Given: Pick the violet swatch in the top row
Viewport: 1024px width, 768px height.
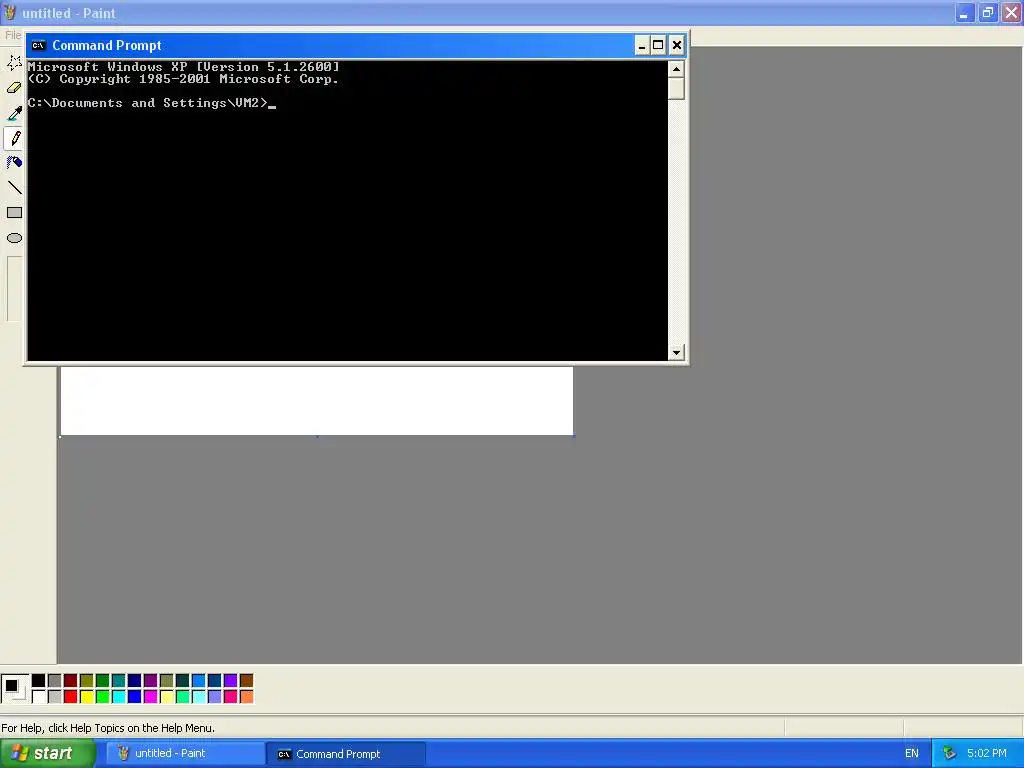Looking at the screenshot, I should coord(231,680).
